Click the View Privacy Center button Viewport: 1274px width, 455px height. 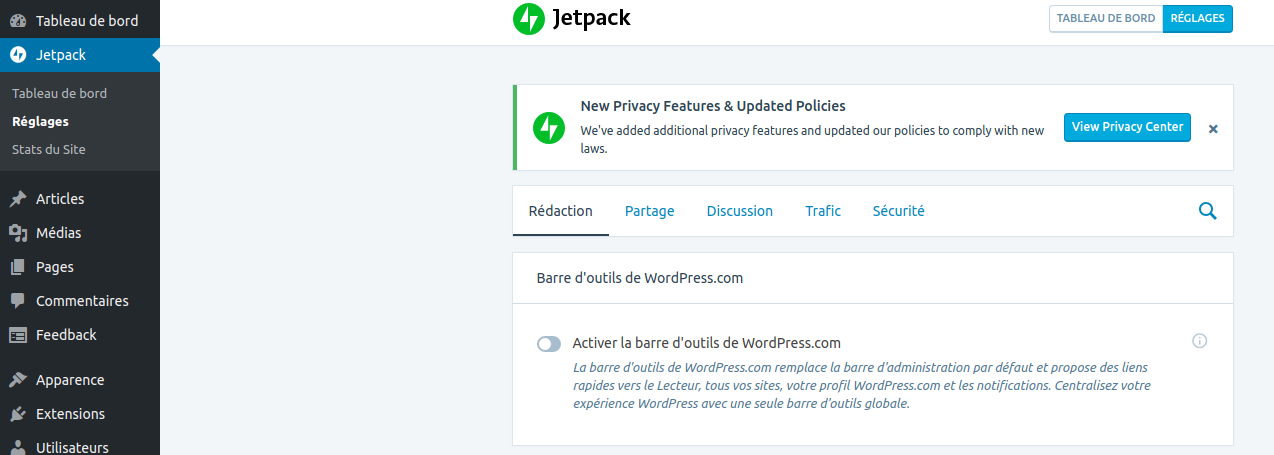click(1127, 127)
